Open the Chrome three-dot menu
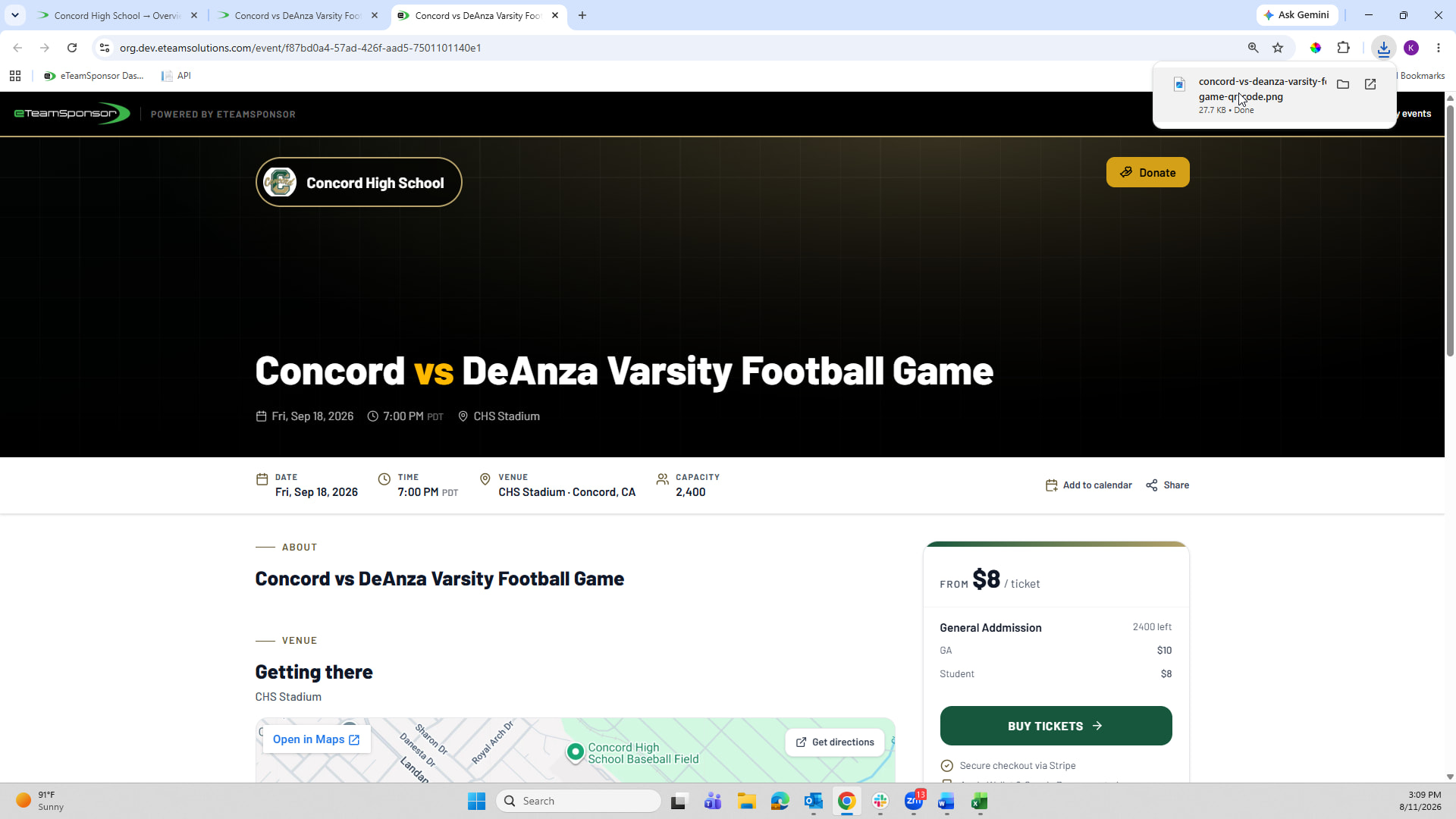 pos(1439,48)
